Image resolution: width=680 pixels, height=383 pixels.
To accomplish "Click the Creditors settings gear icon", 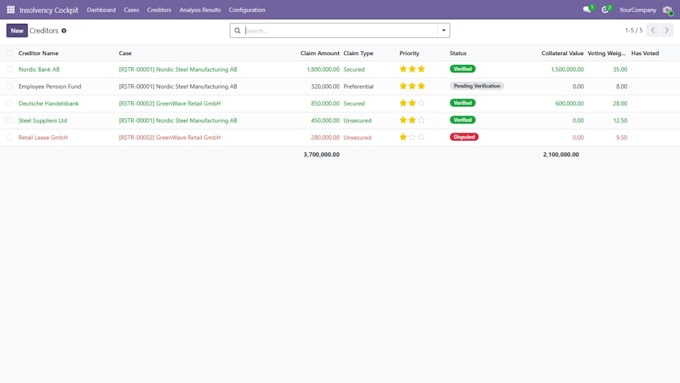I will pyautogui.click(x=64, y=31).
